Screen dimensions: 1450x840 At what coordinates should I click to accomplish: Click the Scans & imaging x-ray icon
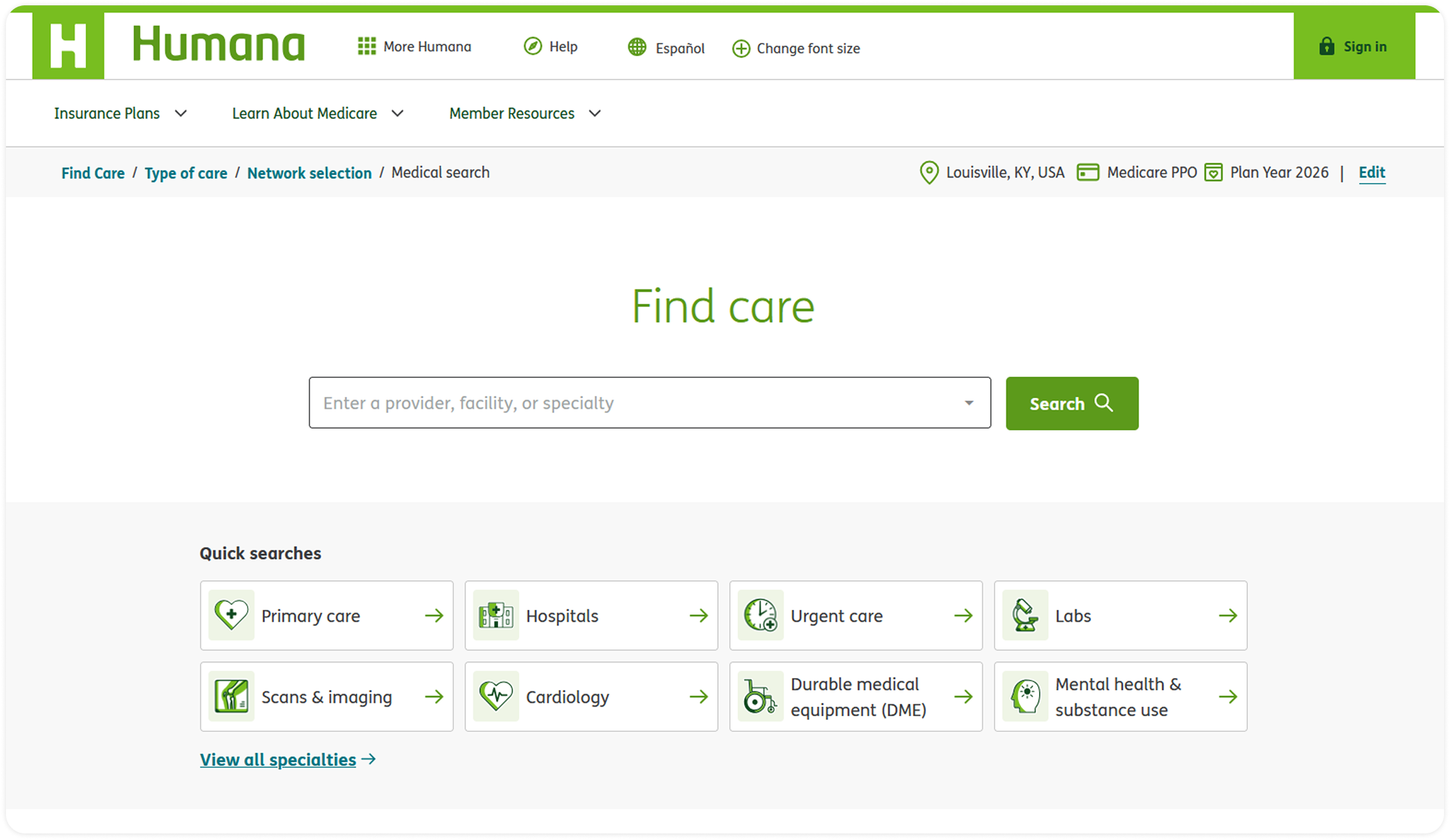[x=231, y=697]
